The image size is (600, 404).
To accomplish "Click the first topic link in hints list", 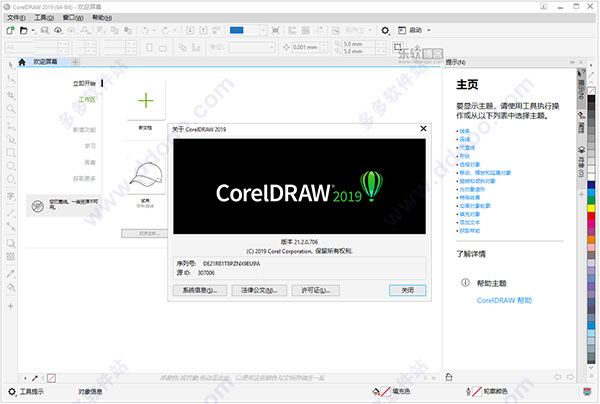I will tap(464, 131).
